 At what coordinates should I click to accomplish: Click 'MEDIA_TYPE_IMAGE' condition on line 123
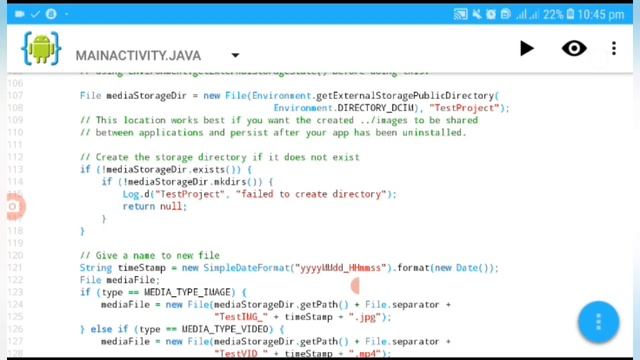(187, 292)
